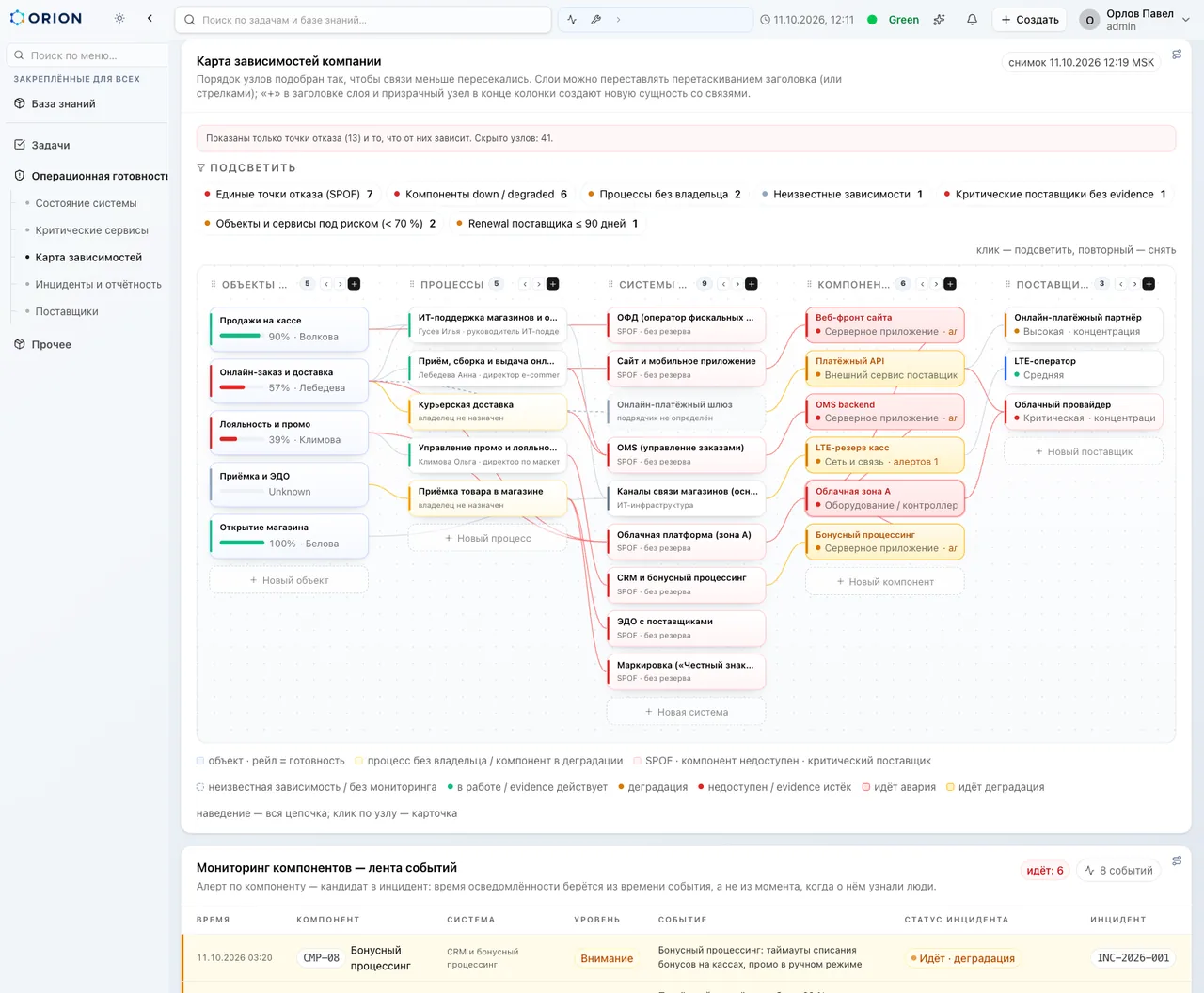This screenshot has height=993, width=1204.
Task: Open the Орлов Павел user menu
Action: click(1135, 19)
